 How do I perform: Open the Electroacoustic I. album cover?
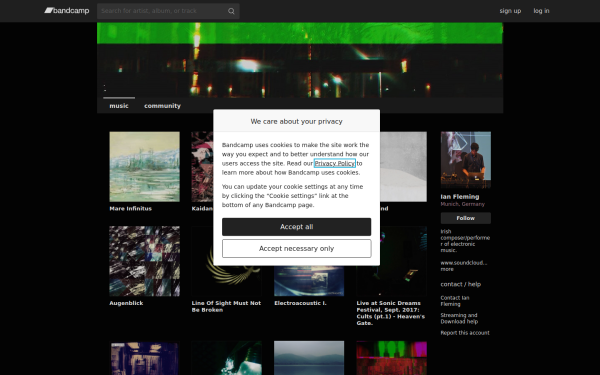[309, 281]
